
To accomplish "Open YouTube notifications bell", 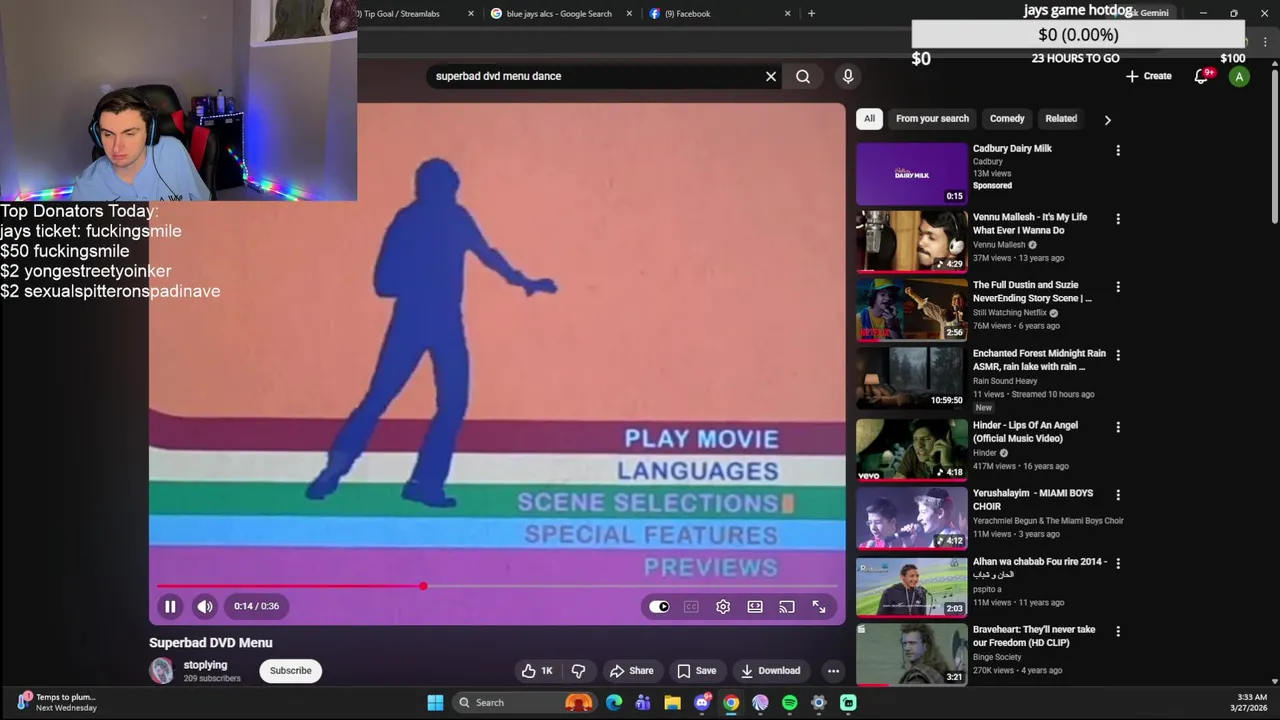I will tap(1202, 76).
